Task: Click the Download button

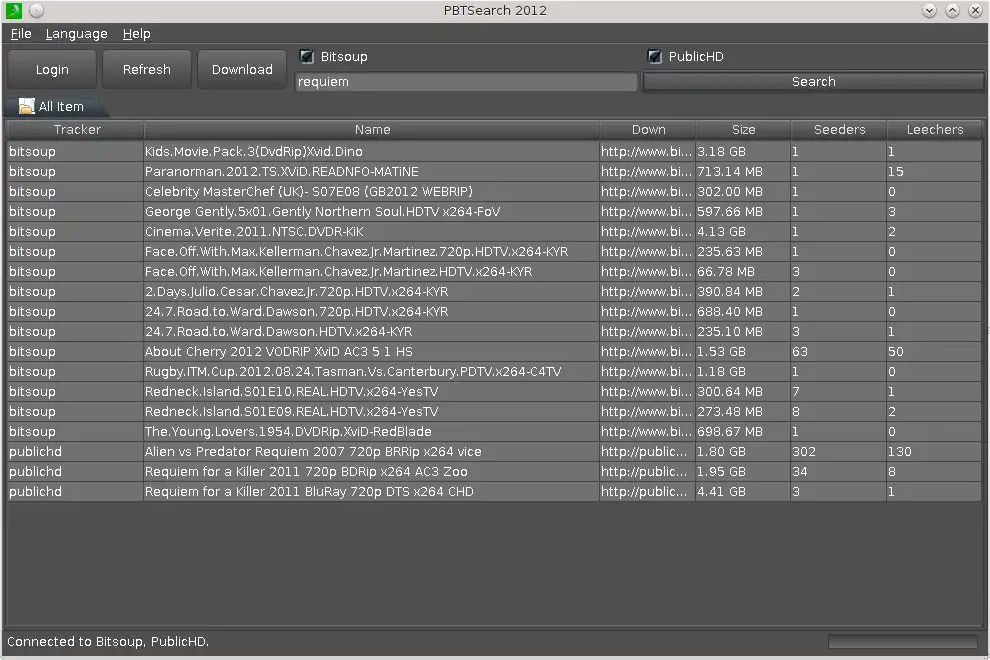Action: point(242,69)
